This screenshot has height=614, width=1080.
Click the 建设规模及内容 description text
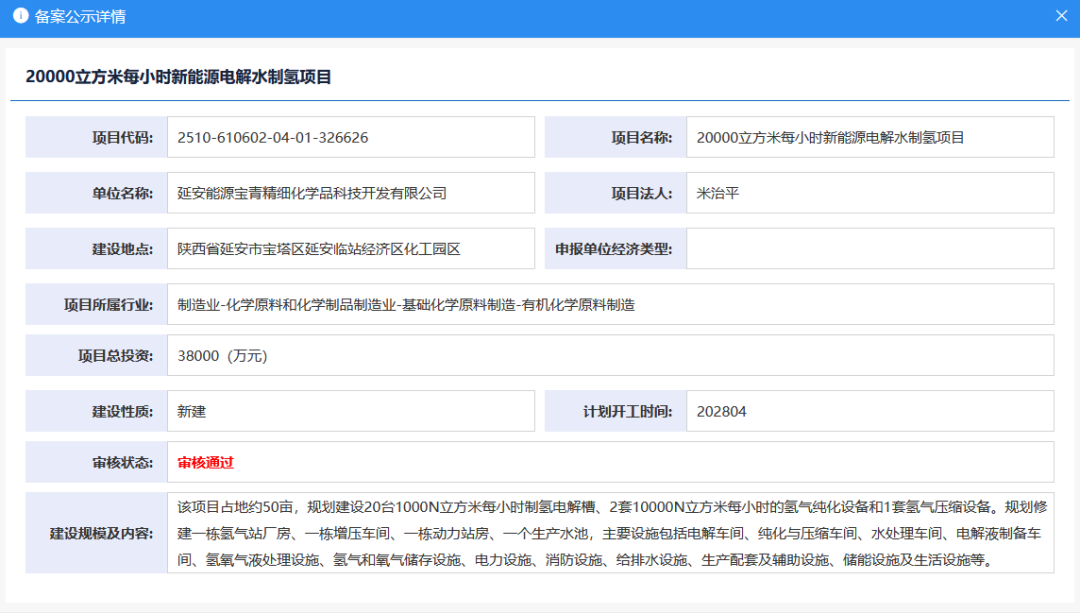(610, 533)
